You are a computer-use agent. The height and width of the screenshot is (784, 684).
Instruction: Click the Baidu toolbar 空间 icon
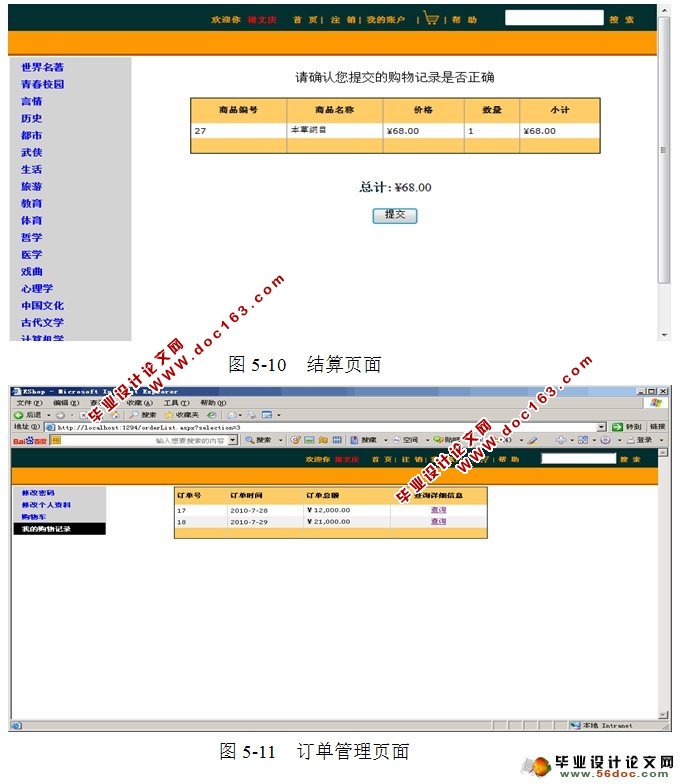(x=396, y=440)
